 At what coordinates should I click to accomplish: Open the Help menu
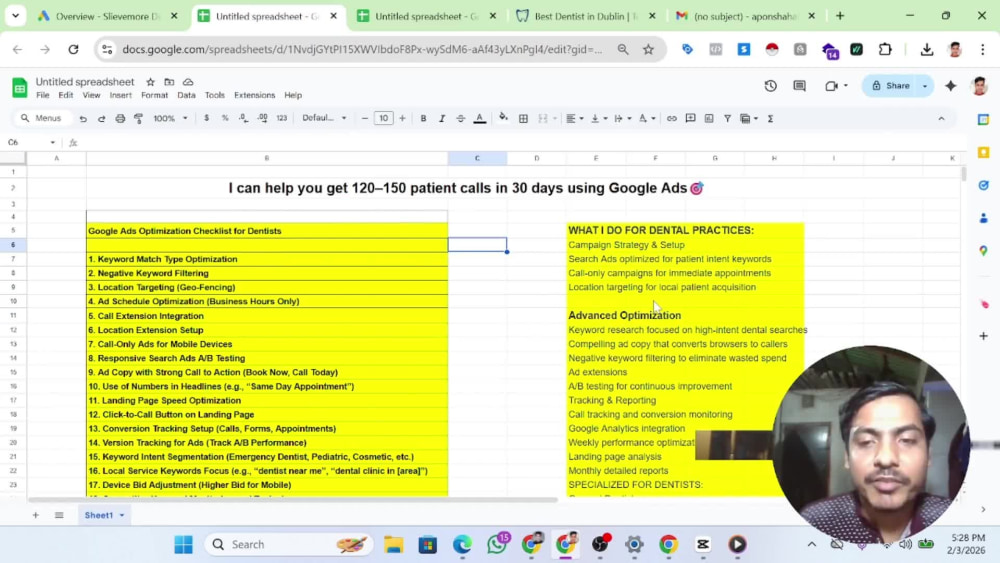(293, 95)
